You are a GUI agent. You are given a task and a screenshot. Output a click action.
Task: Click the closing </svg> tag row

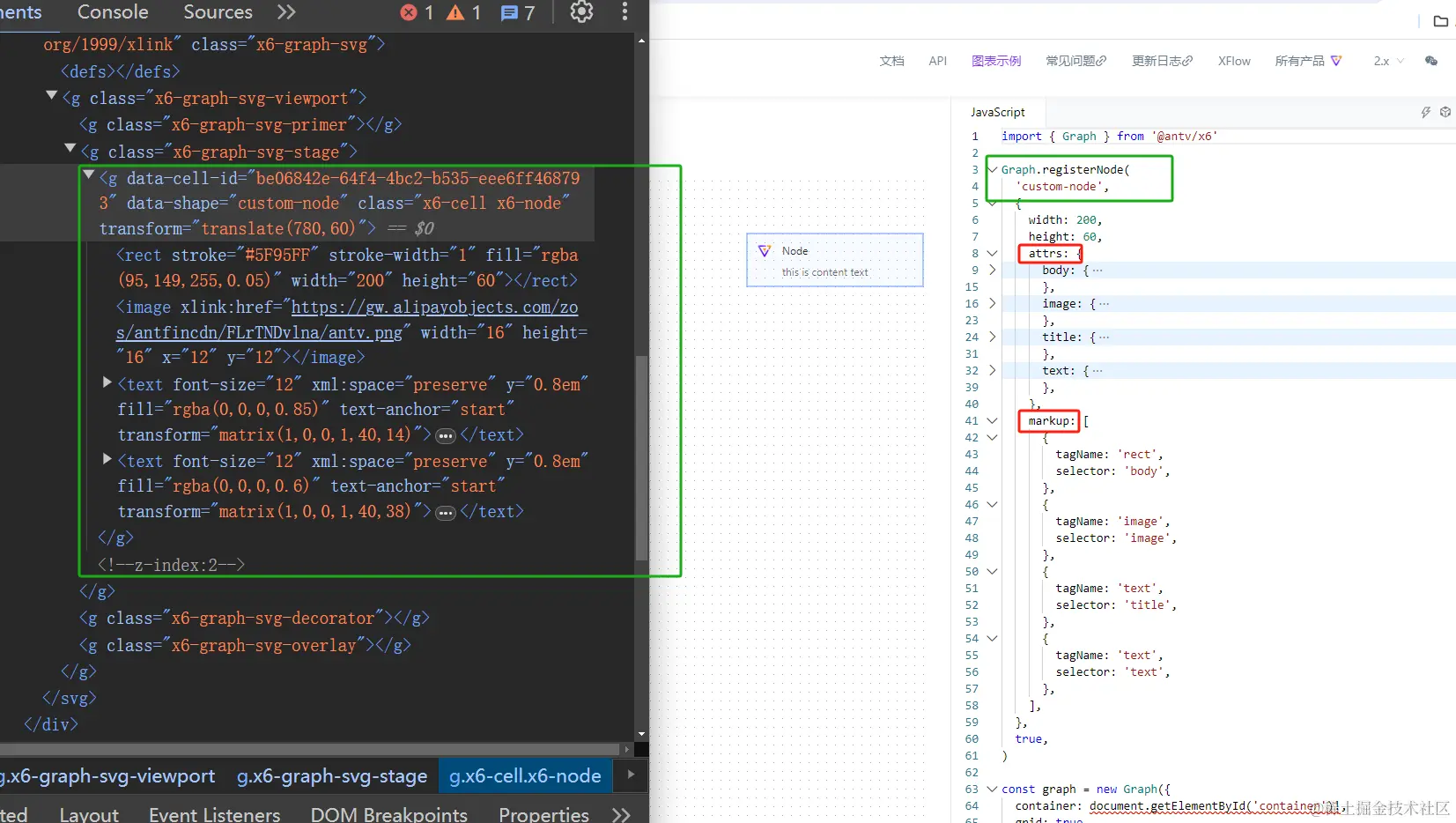(x=69, y=698)
